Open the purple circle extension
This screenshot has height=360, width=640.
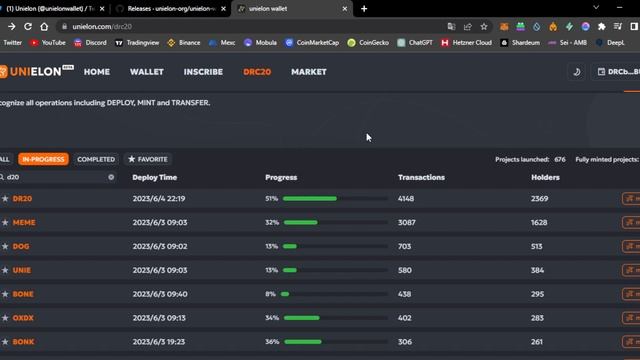[585, 27]
